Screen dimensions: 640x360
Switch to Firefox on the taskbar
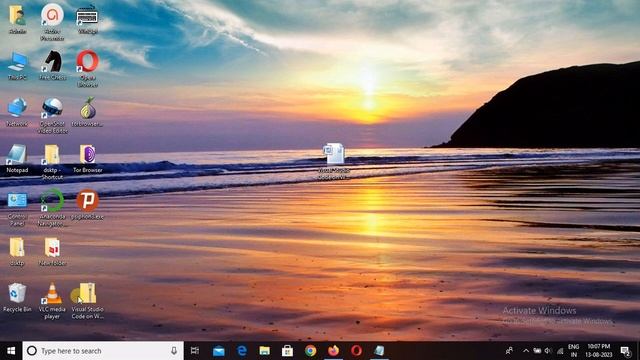click(x=333, y=351)
